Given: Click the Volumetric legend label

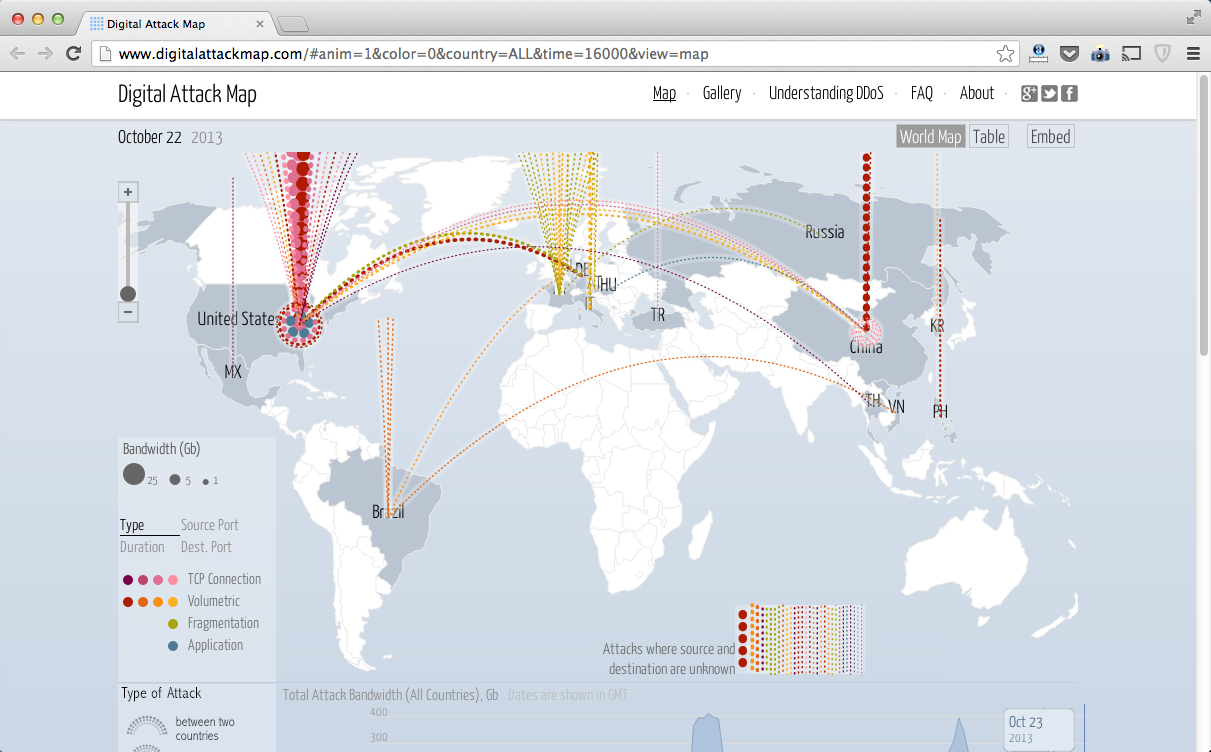Looking at the screenshot, I should pyautogui.click(x=214, y=601).
